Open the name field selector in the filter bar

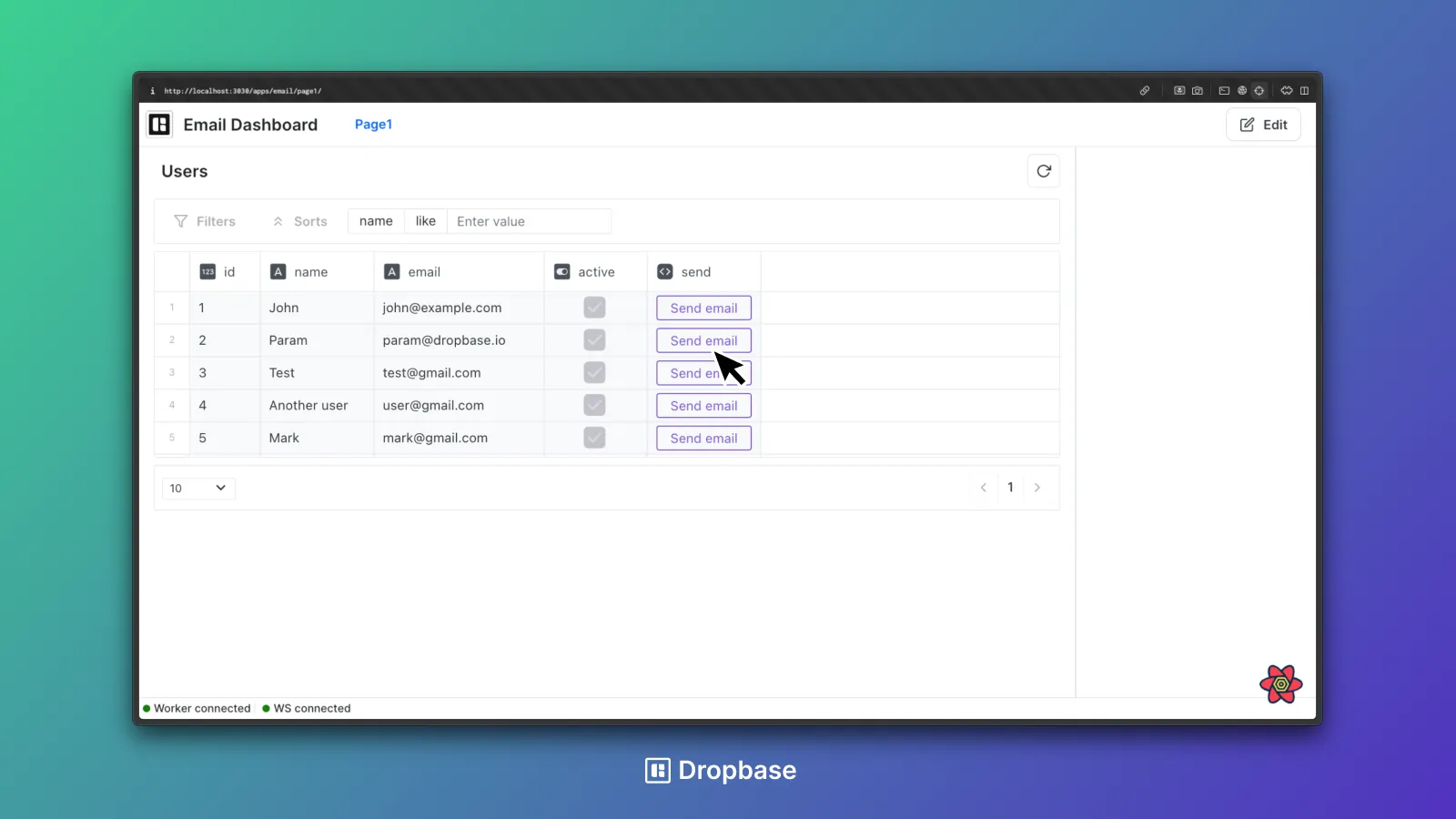click(x=375, y=221)
